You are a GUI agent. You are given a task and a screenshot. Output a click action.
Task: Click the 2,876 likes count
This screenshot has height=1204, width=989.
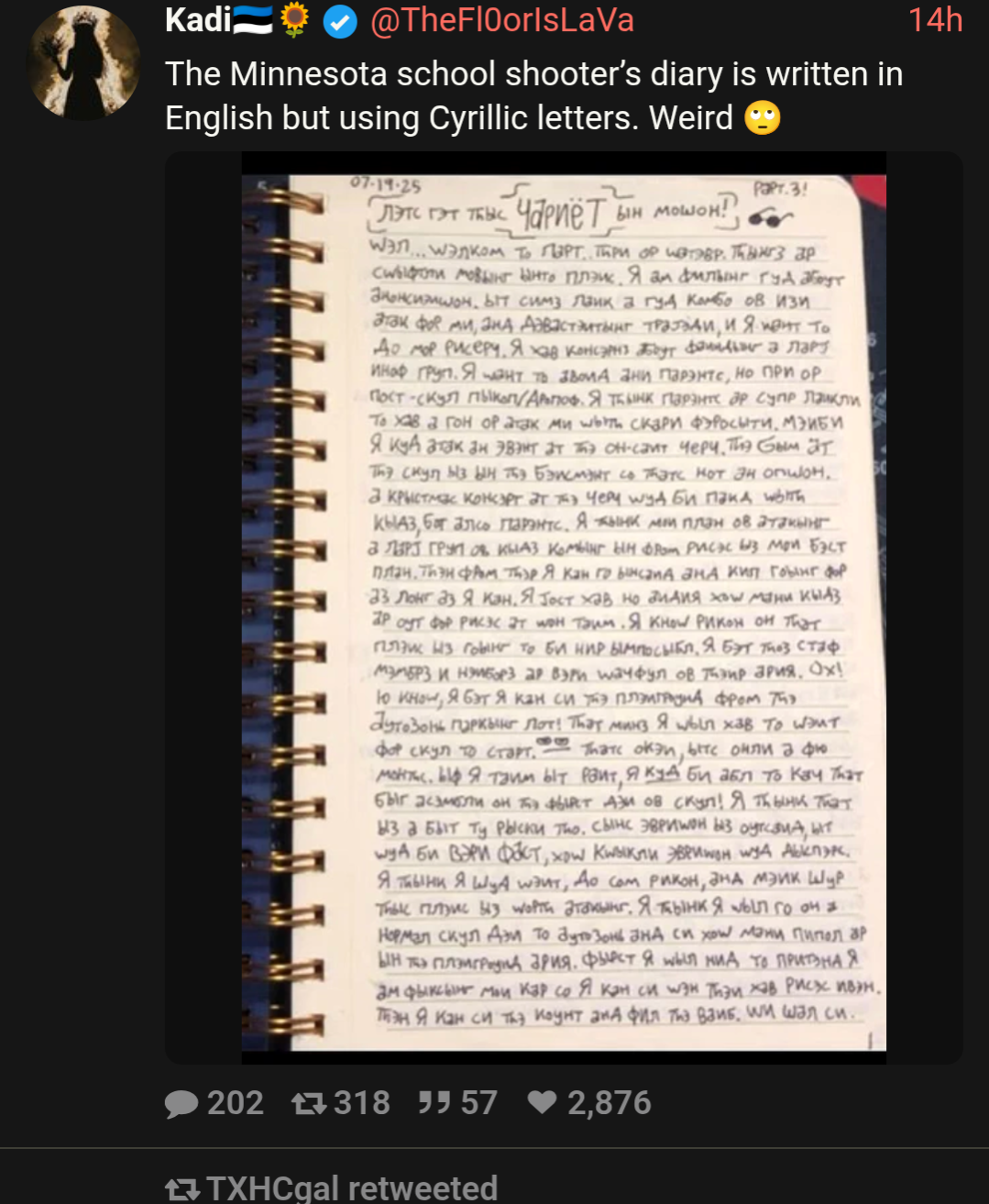point(610,1103)
